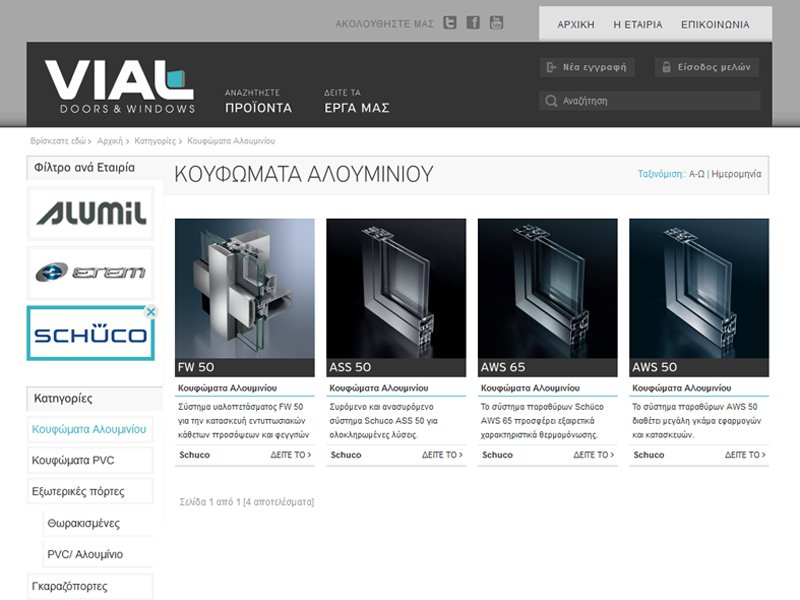Open Η ΕΤΑΙΡΙΑ menu item
Viewport: 800px width, 600px height.
638,24
